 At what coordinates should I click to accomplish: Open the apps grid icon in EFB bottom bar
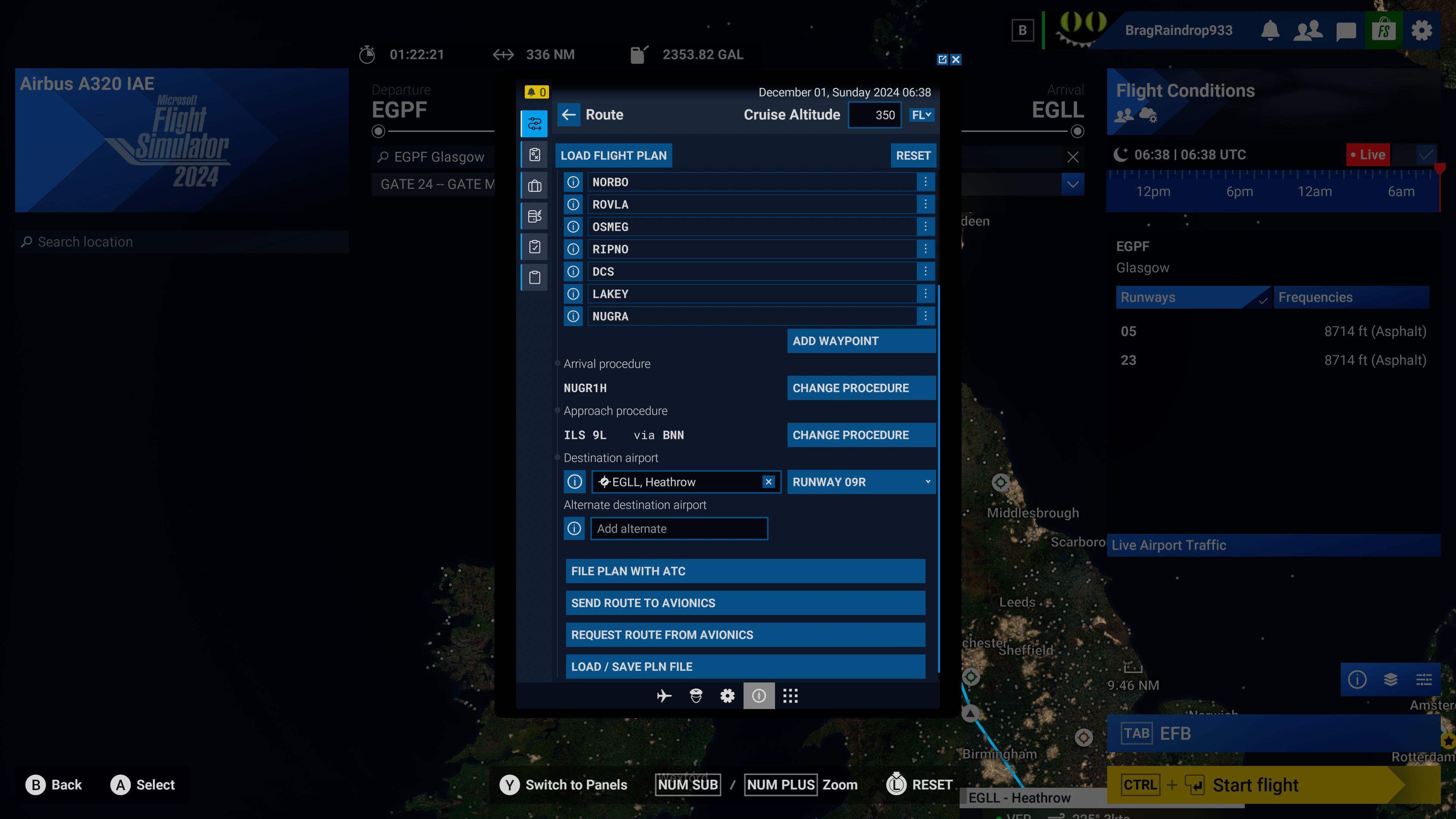coord(790,696)
